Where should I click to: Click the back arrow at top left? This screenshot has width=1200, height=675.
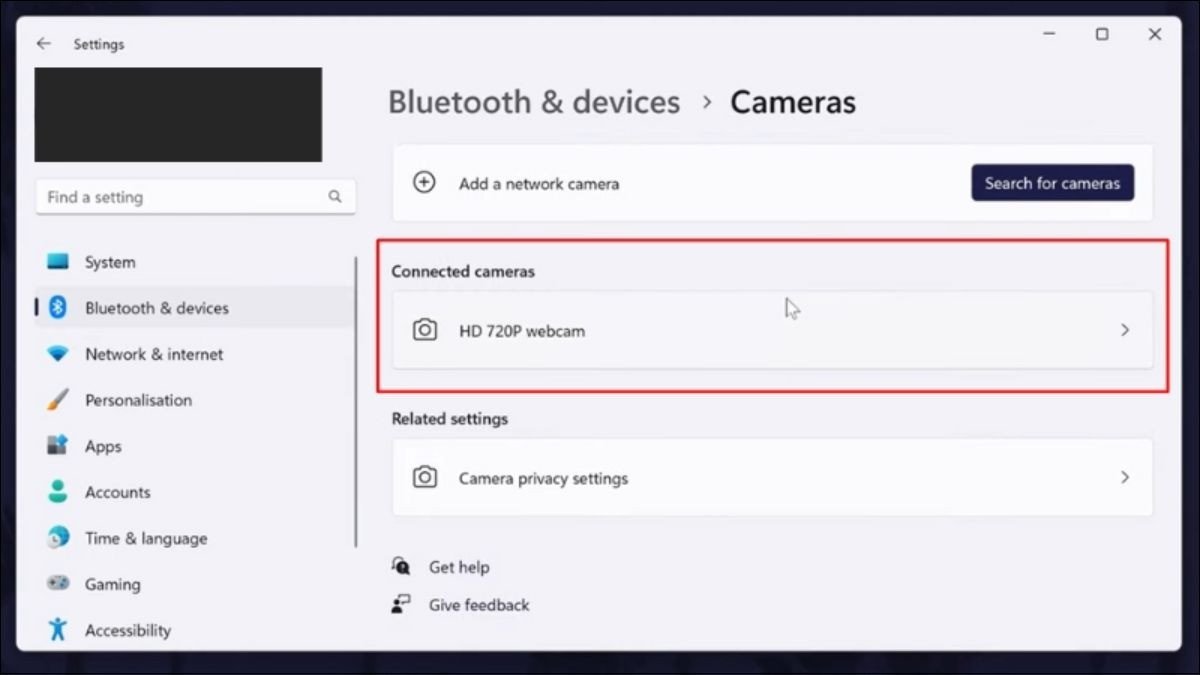pos(43,43)
